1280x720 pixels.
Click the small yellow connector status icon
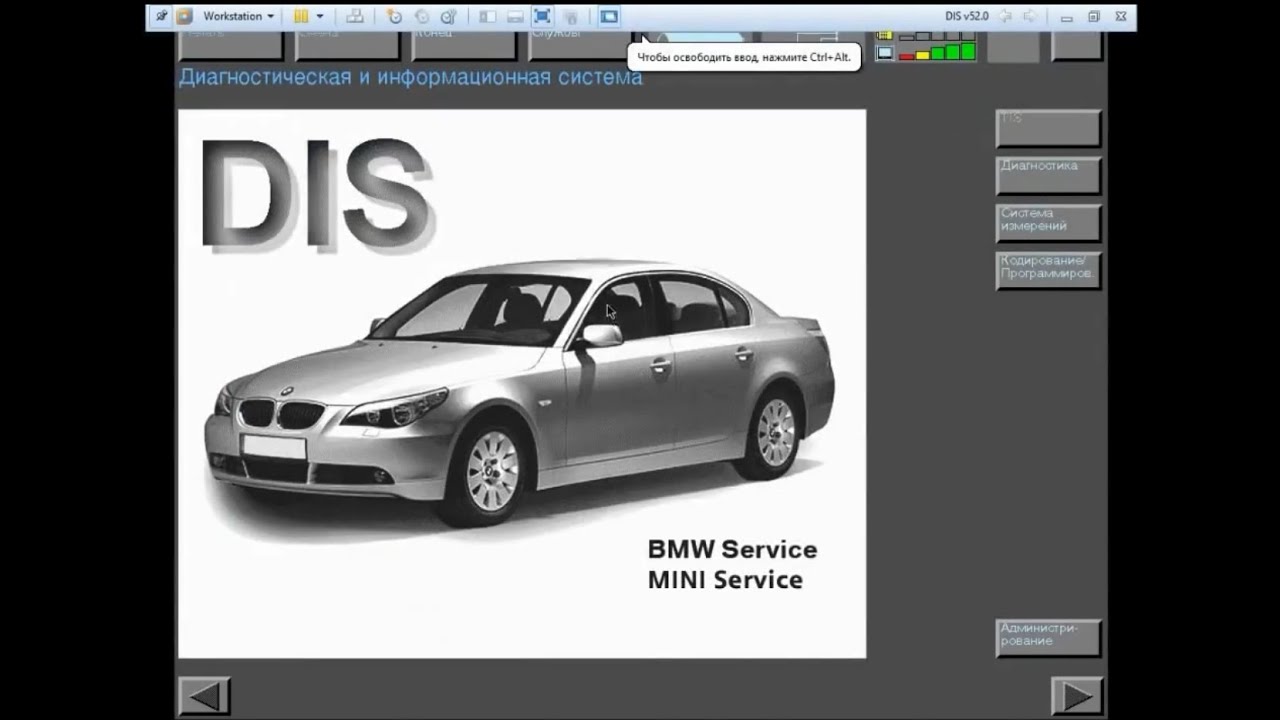(884, 35)
